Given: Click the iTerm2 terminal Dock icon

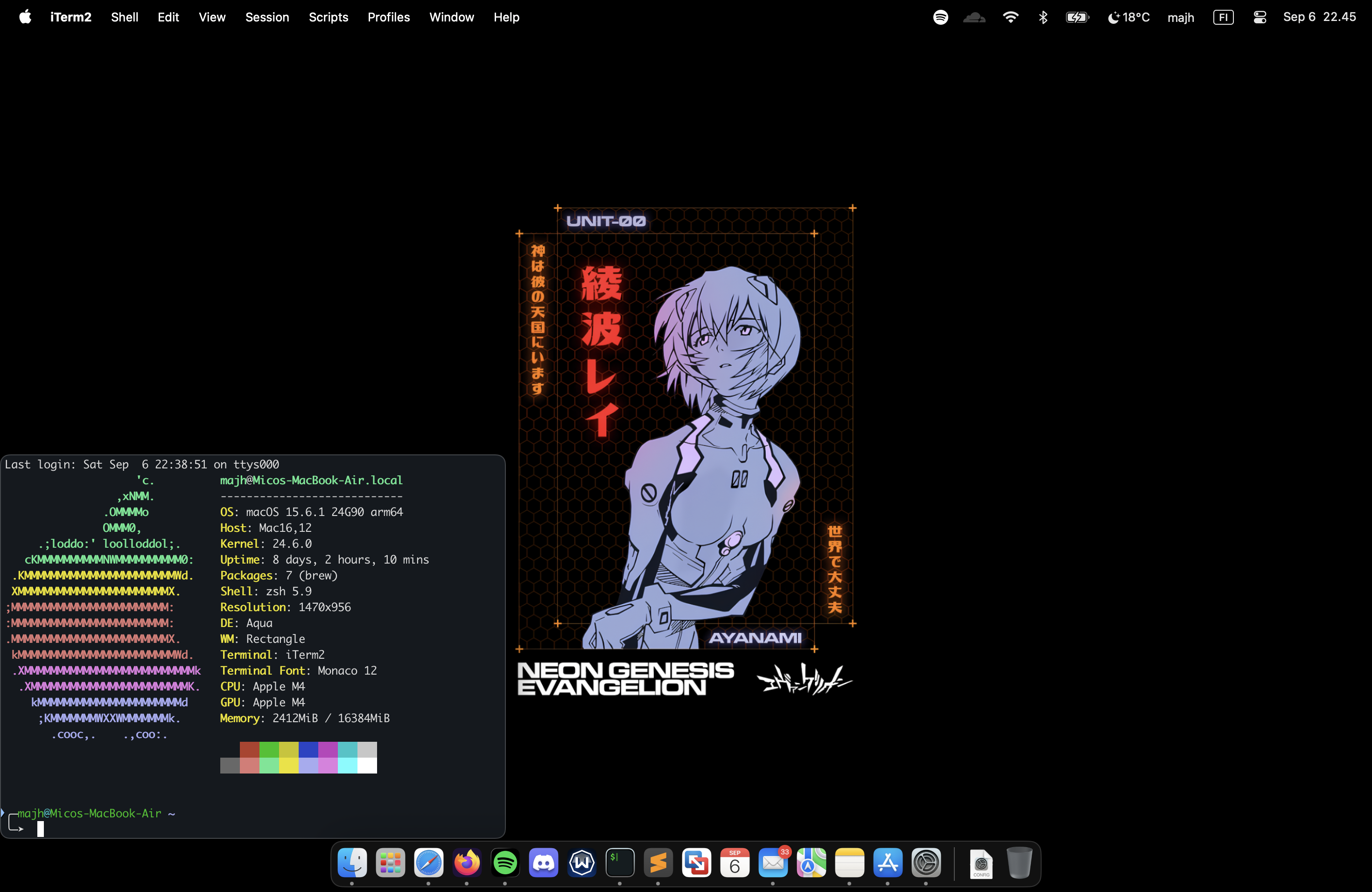Looking at the screenshot, I should [620, 863].
